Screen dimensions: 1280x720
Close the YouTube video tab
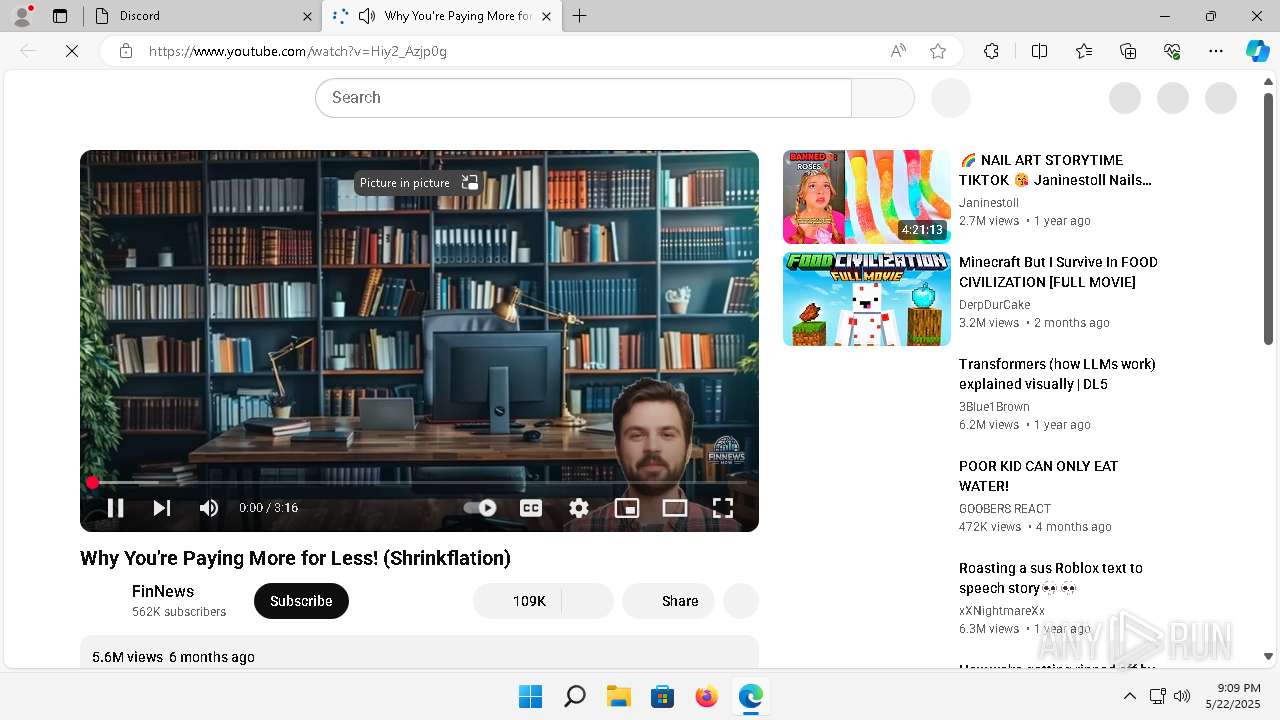[x=546, y=16]
